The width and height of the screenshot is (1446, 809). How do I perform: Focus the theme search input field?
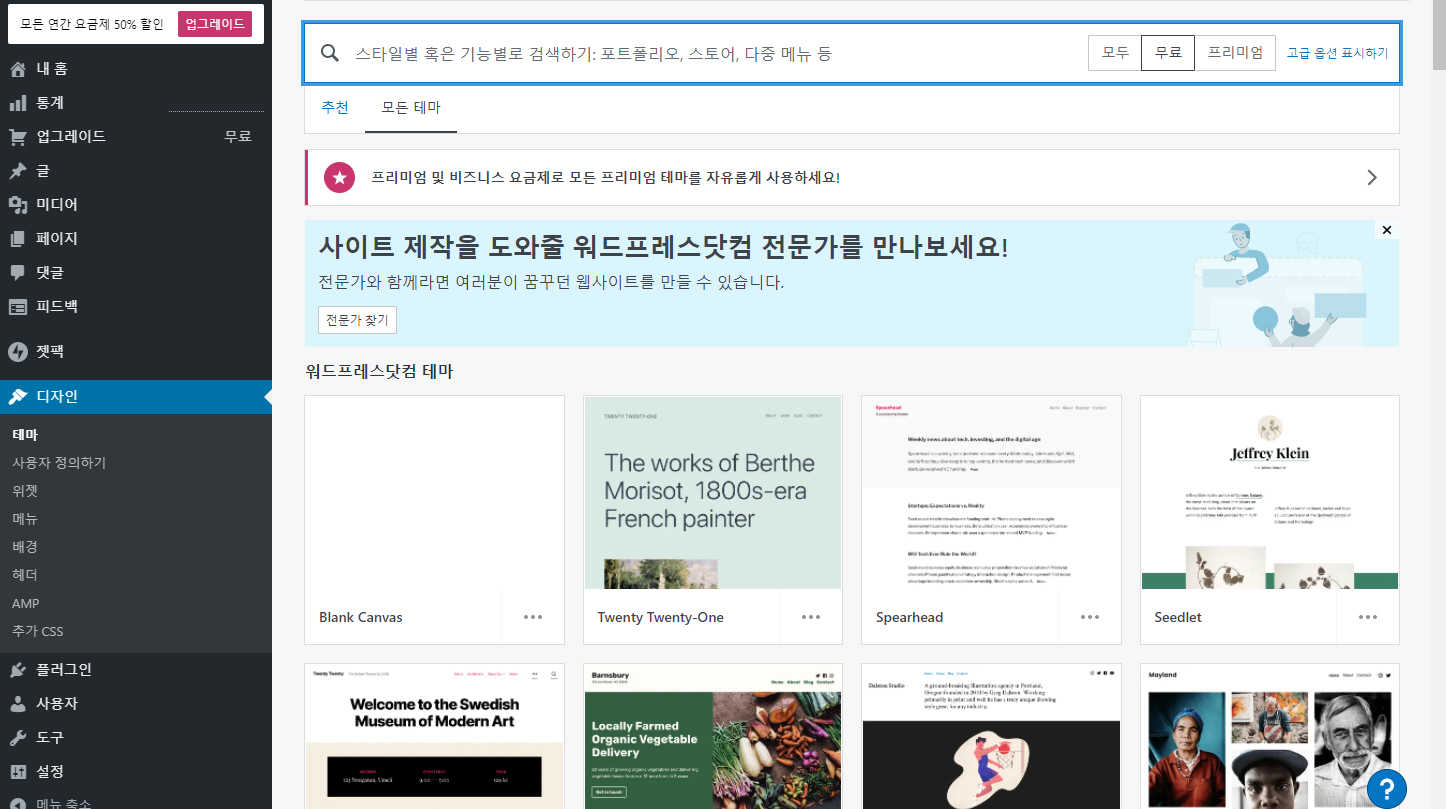pyautogui.click(x=715, y=53)
